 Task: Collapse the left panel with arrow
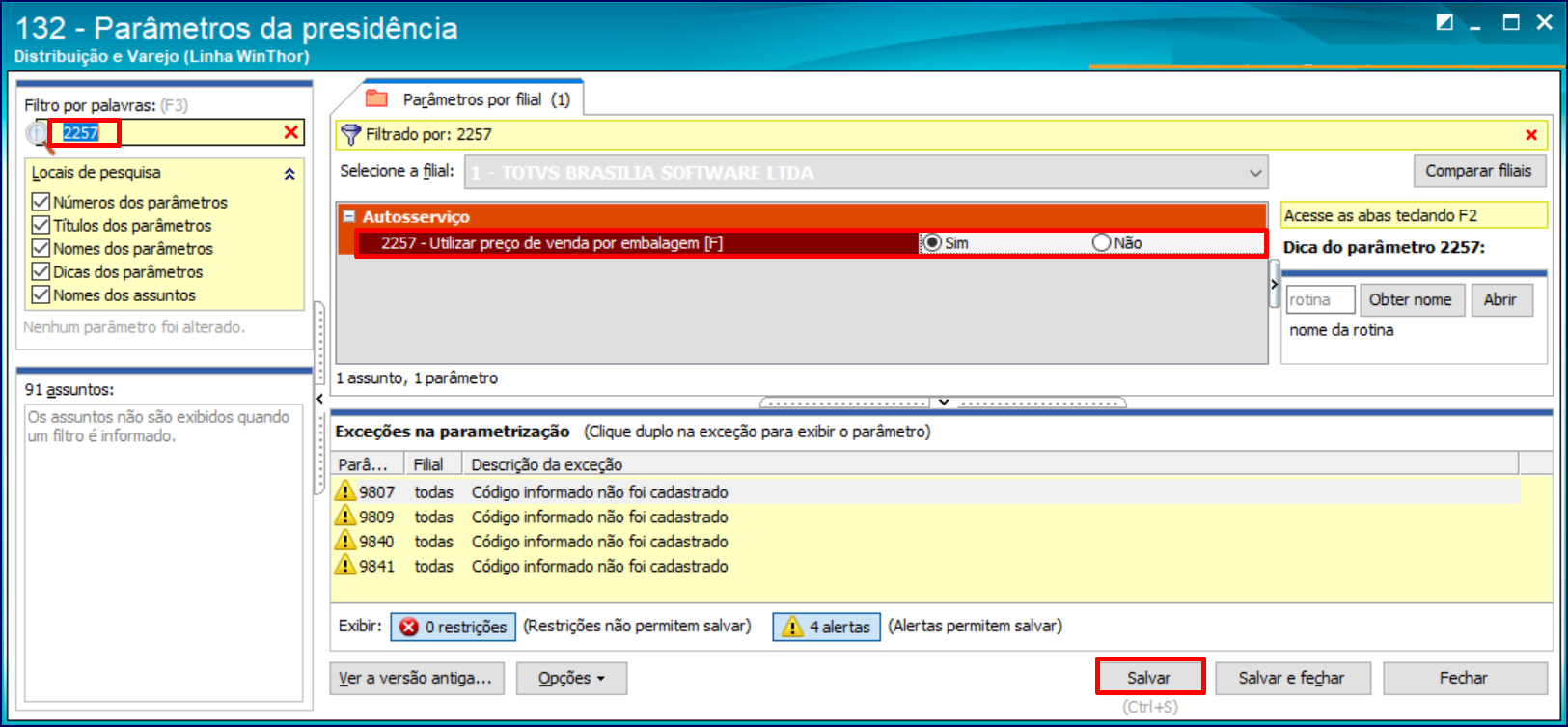319,399
